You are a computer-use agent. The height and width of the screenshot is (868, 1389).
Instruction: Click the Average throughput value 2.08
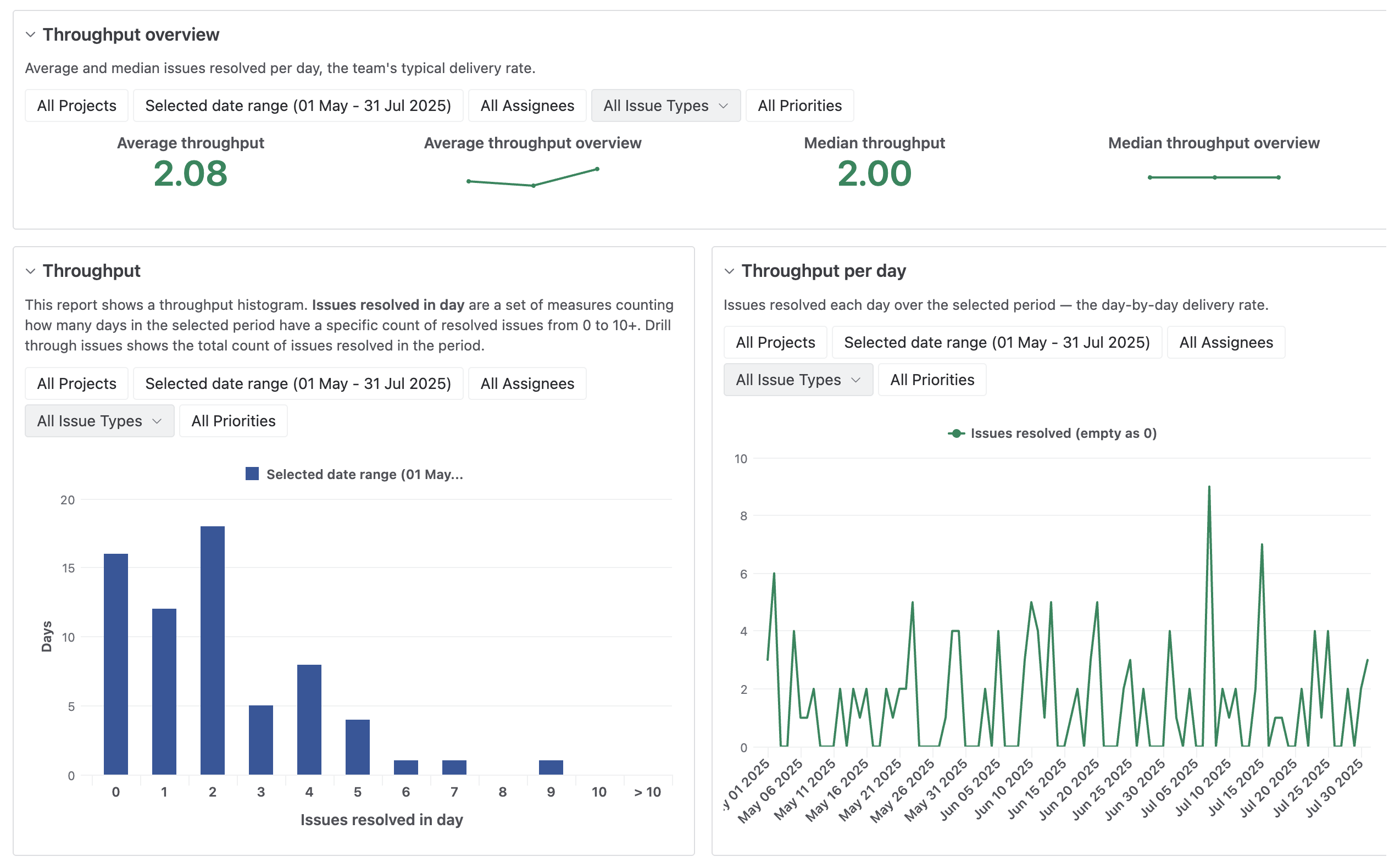pos(191,174)
